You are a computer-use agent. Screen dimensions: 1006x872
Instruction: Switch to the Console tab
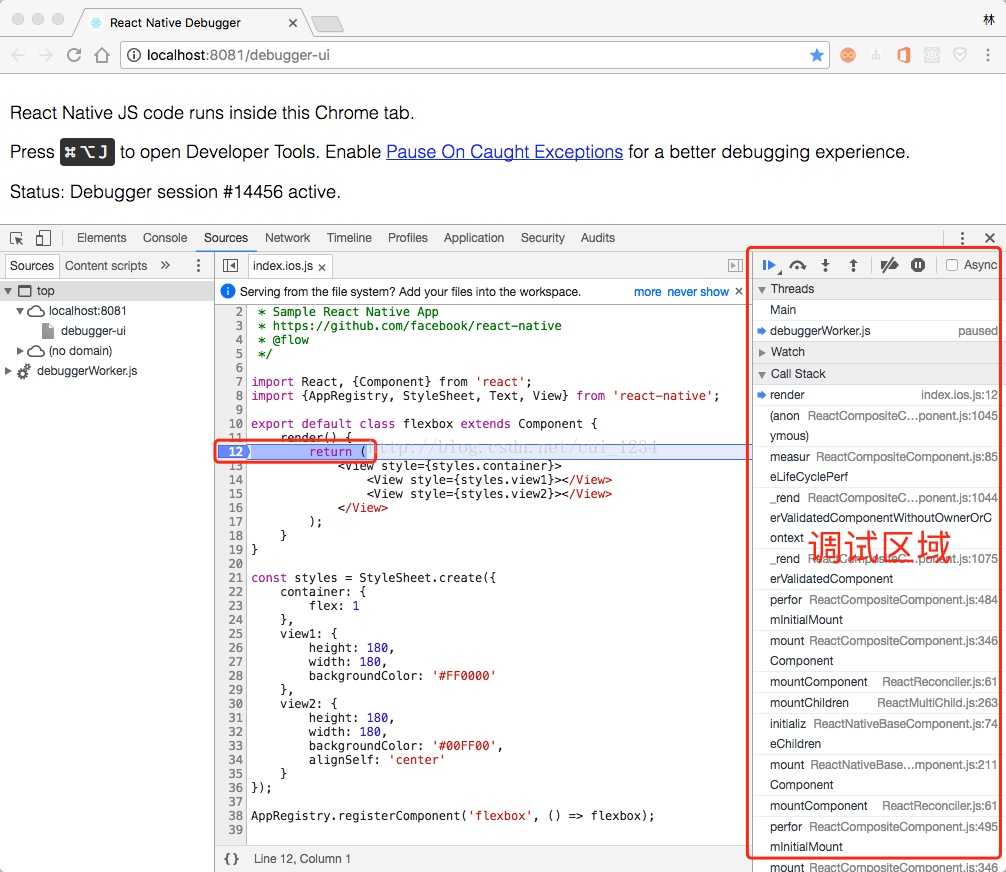(x=165, y=238)
